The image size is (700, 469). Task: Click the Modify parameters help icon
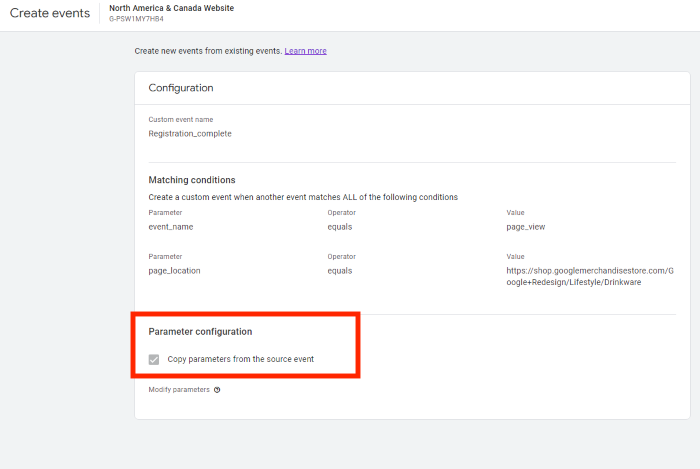coord(217,390)
